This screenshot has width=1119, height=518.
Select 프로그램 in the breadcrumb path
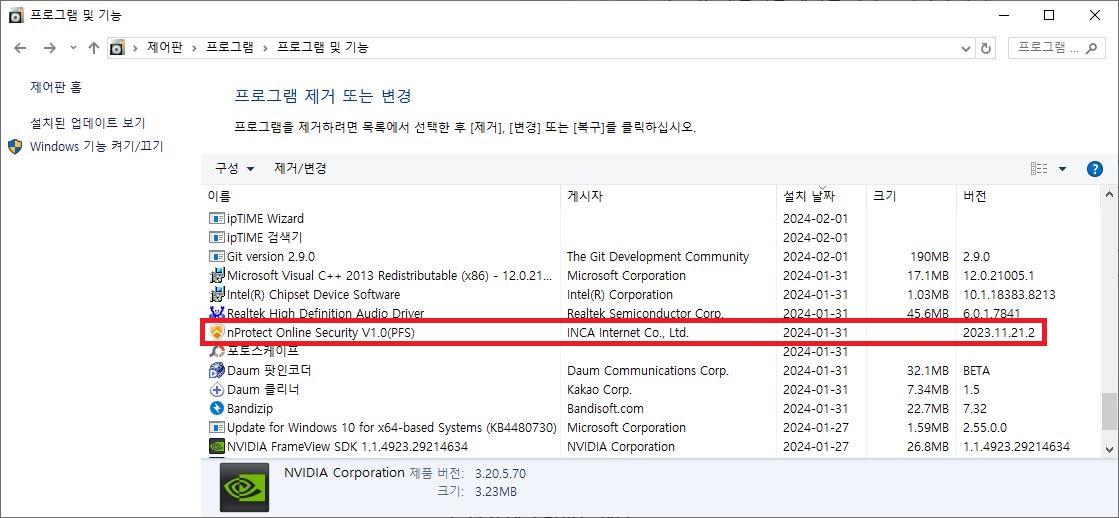[x=230, y=48]
